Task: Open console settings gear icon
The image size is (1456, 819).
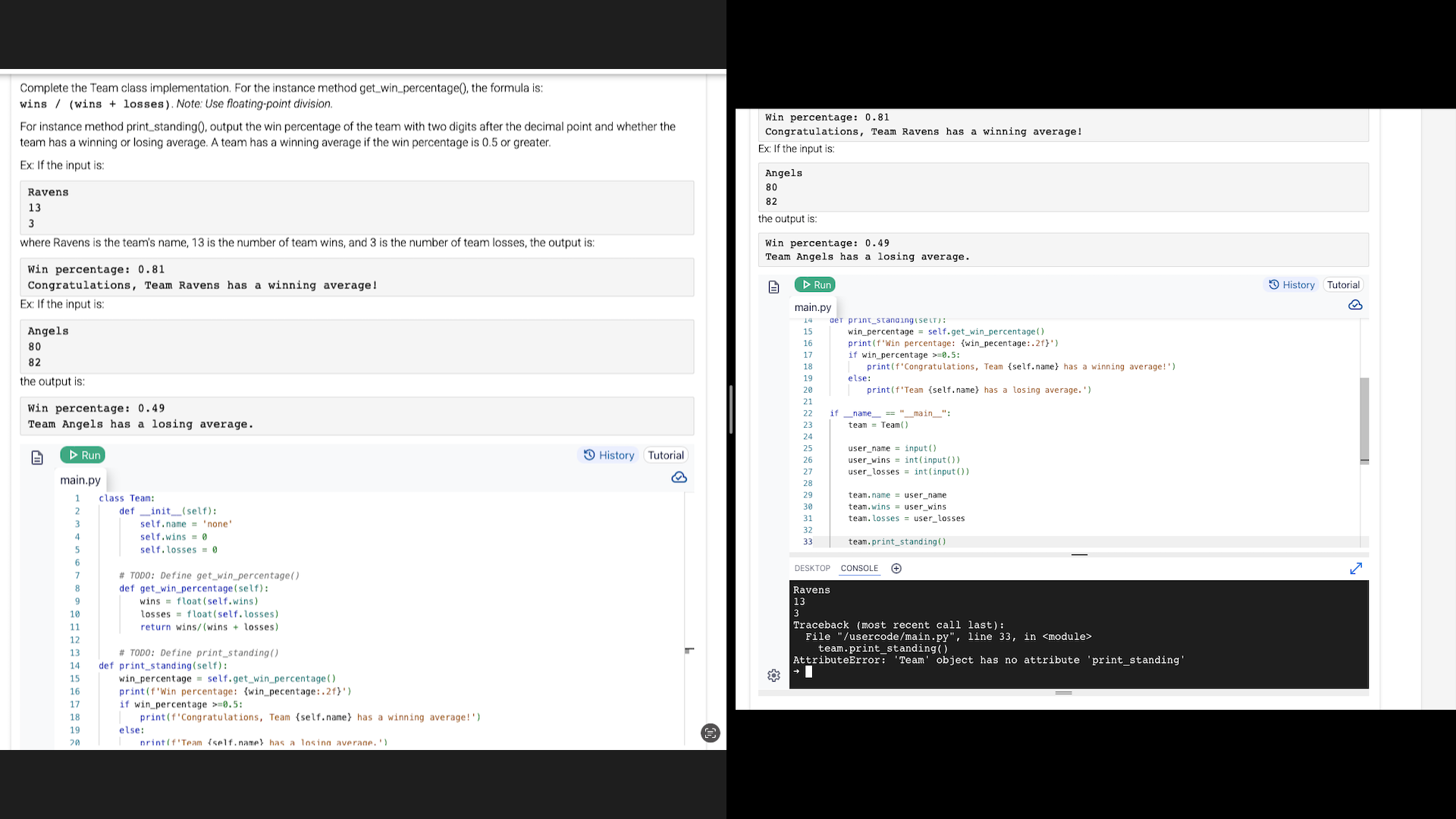Action: click(x=773, y=675)
